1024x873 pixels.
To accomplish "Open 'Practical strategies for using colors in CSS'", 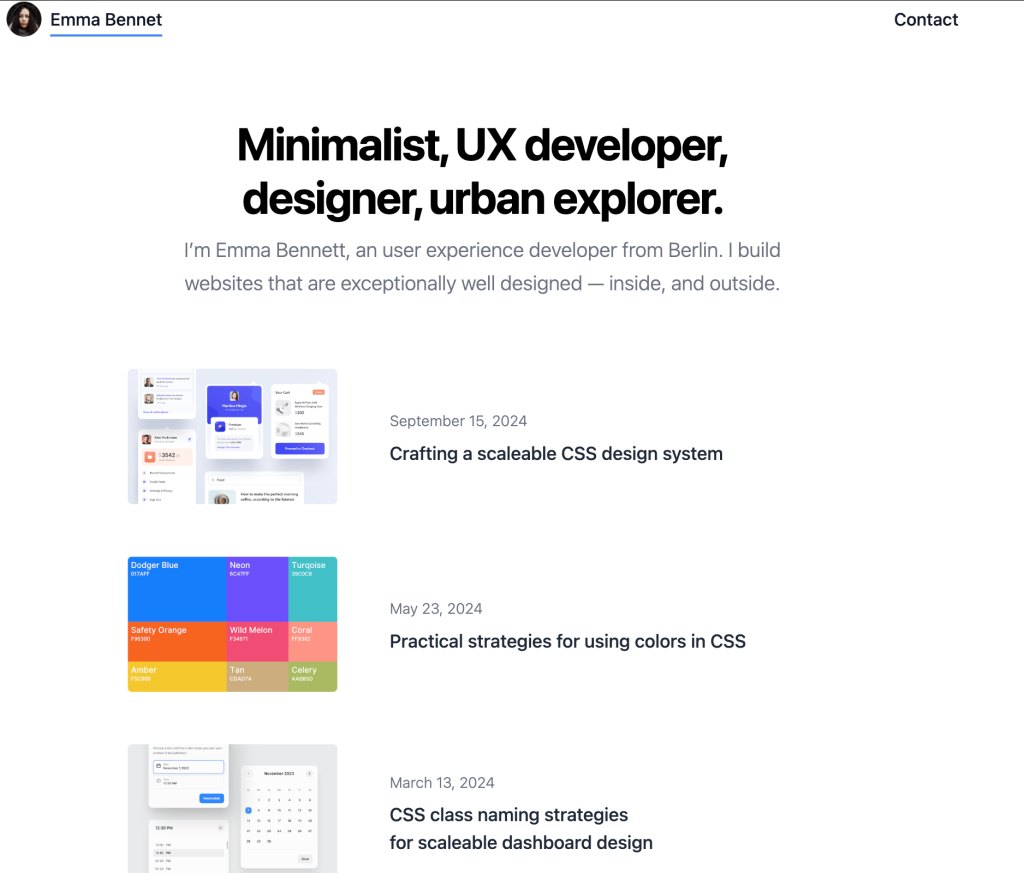I will (568, 641).
